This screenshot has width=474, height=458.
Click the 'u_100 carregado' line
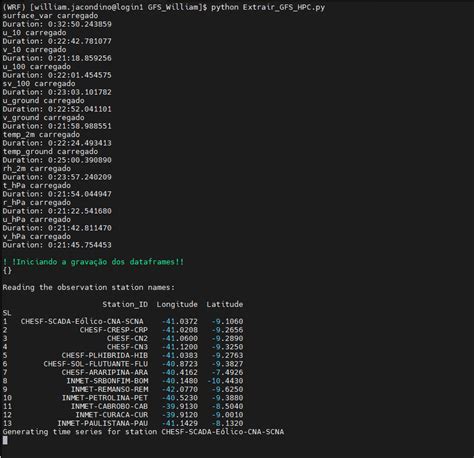[36, 67]
